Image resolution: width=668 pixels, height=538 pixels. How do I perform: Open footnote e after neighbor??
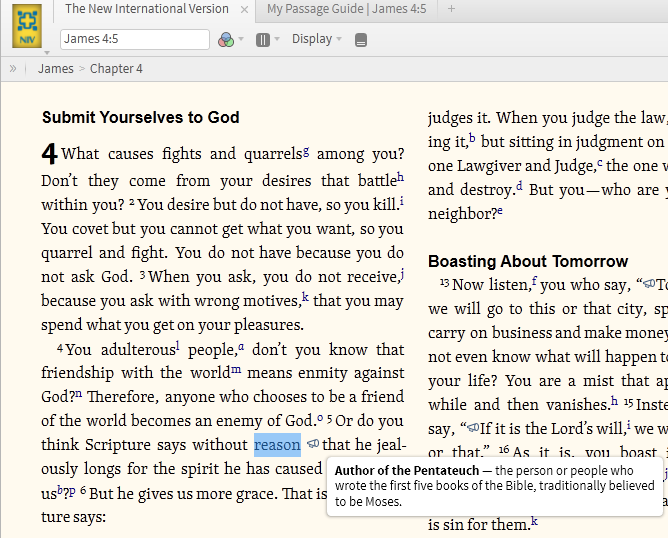point(500,210)
